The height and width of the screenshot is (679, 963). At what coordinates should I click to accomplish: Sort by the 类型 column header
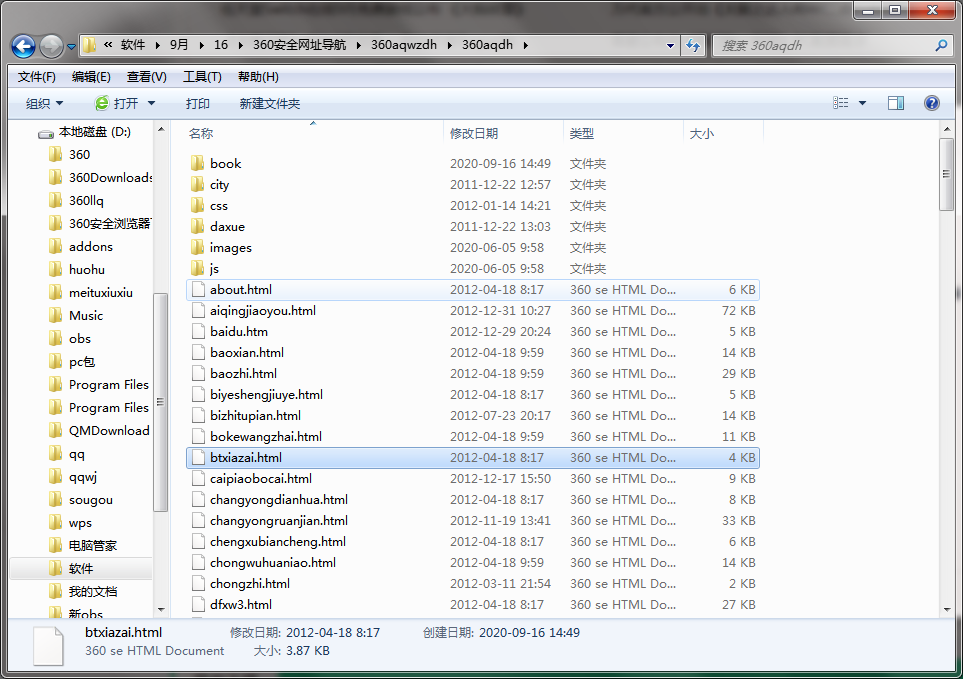click(581, 133)
